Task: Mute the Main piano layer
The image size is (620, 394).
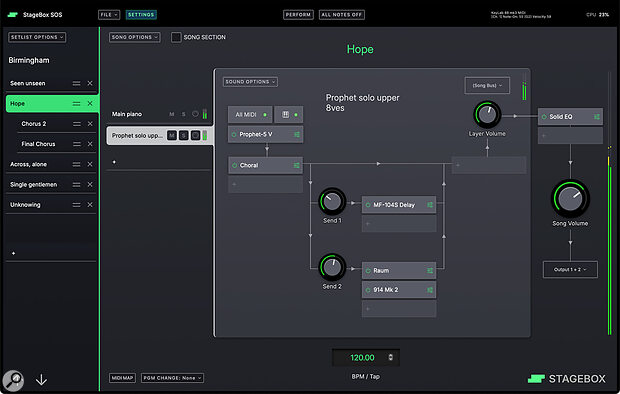Action: [172, 114]
